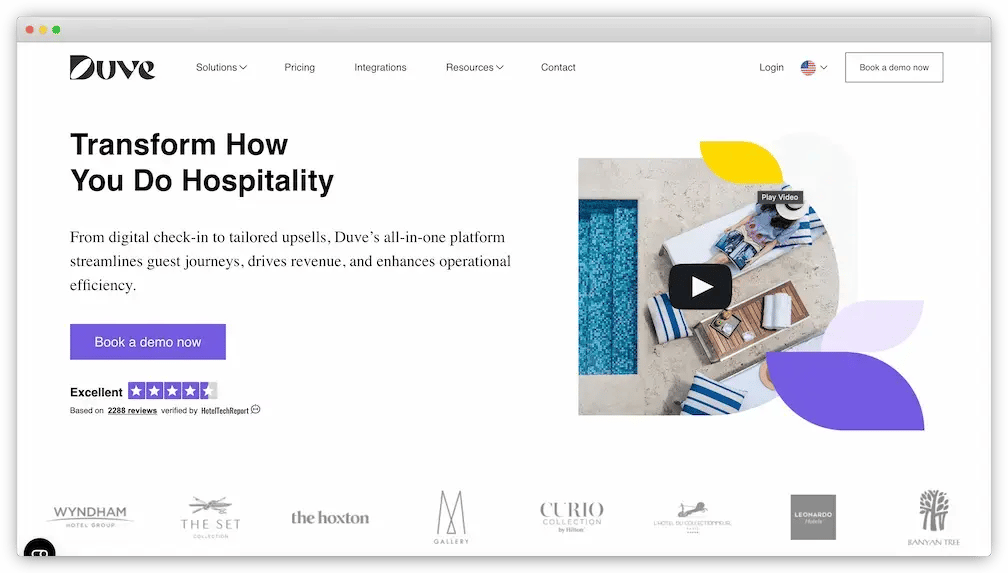Click the Curio Collection by Hilton logo

572,516
